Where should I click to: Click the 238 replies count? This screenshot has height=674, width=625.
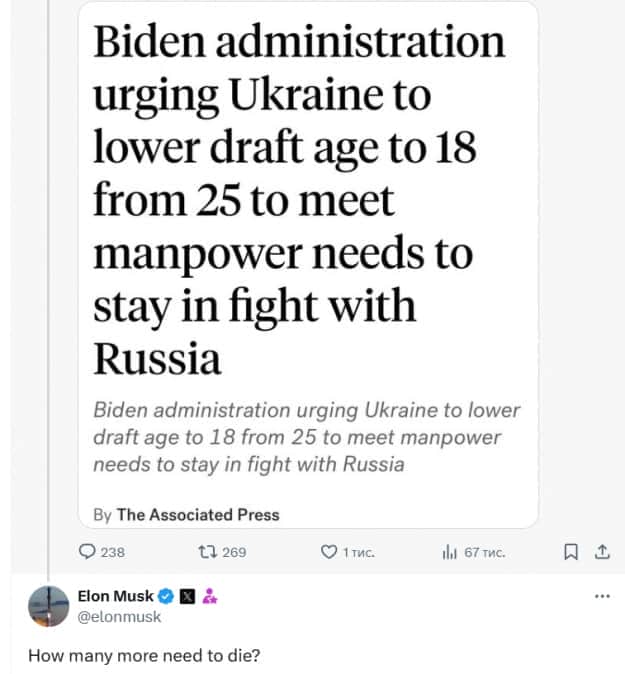pos(113,552)
